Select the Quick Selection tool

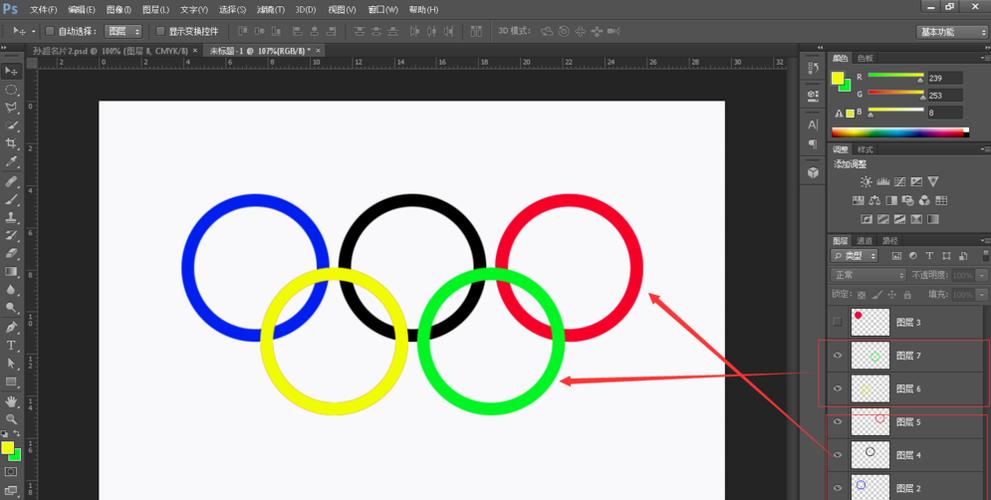(11, 126)
